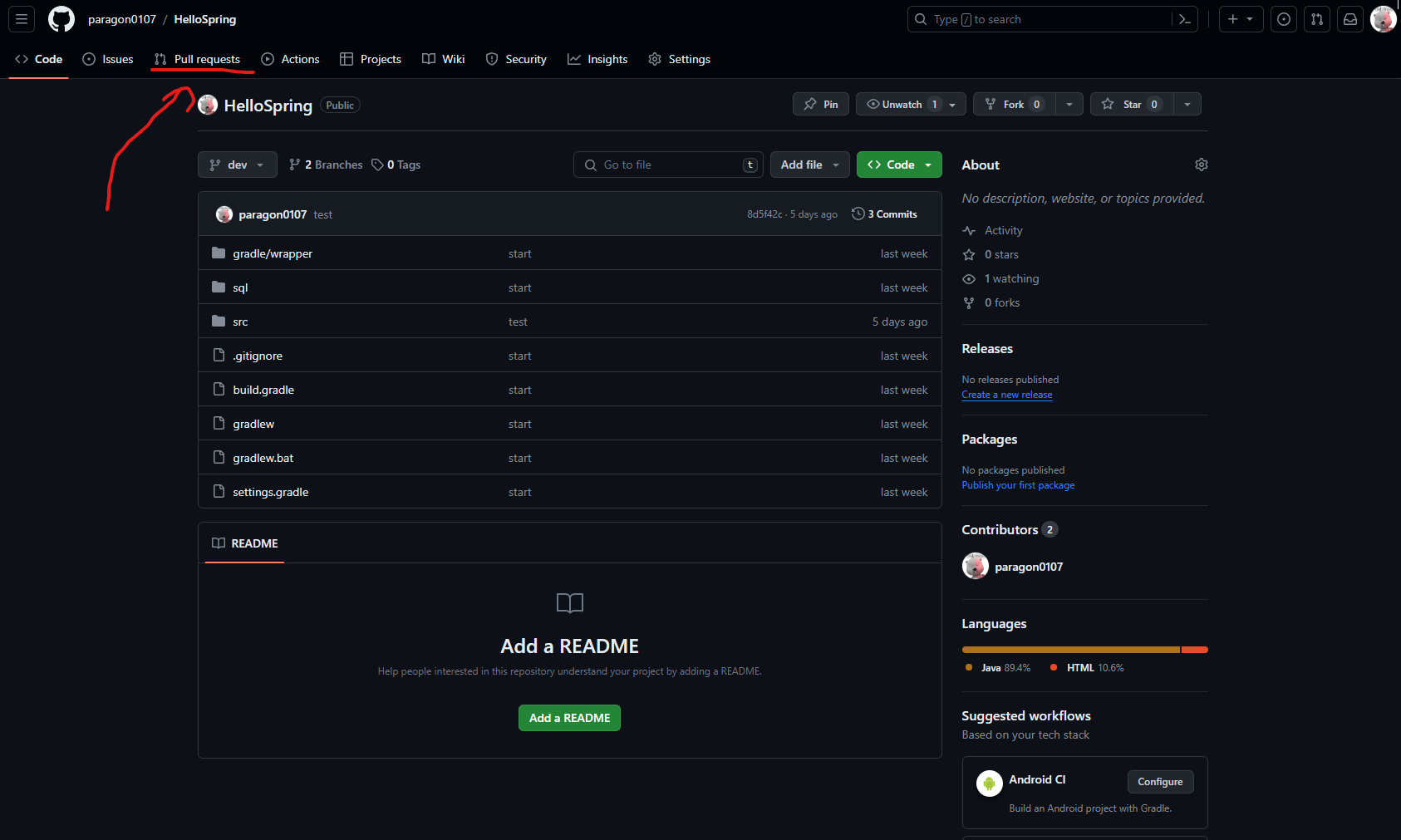1401x840 pixels.
Task: Open global pull requests icon in header
Action: [1317, 19]
